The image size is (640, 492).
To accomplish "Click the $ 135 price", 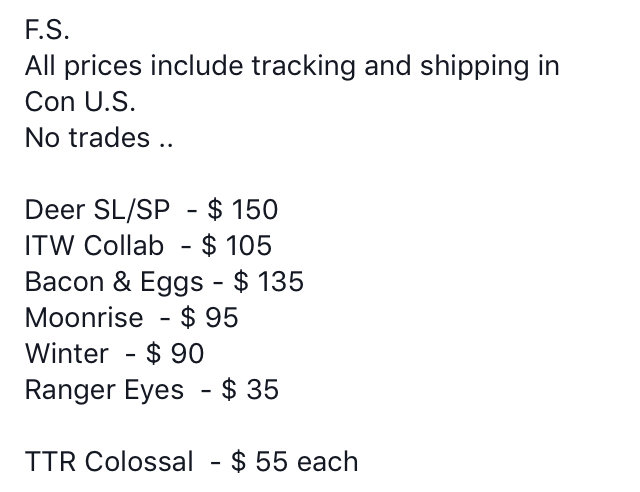I will tap(269, 281).
